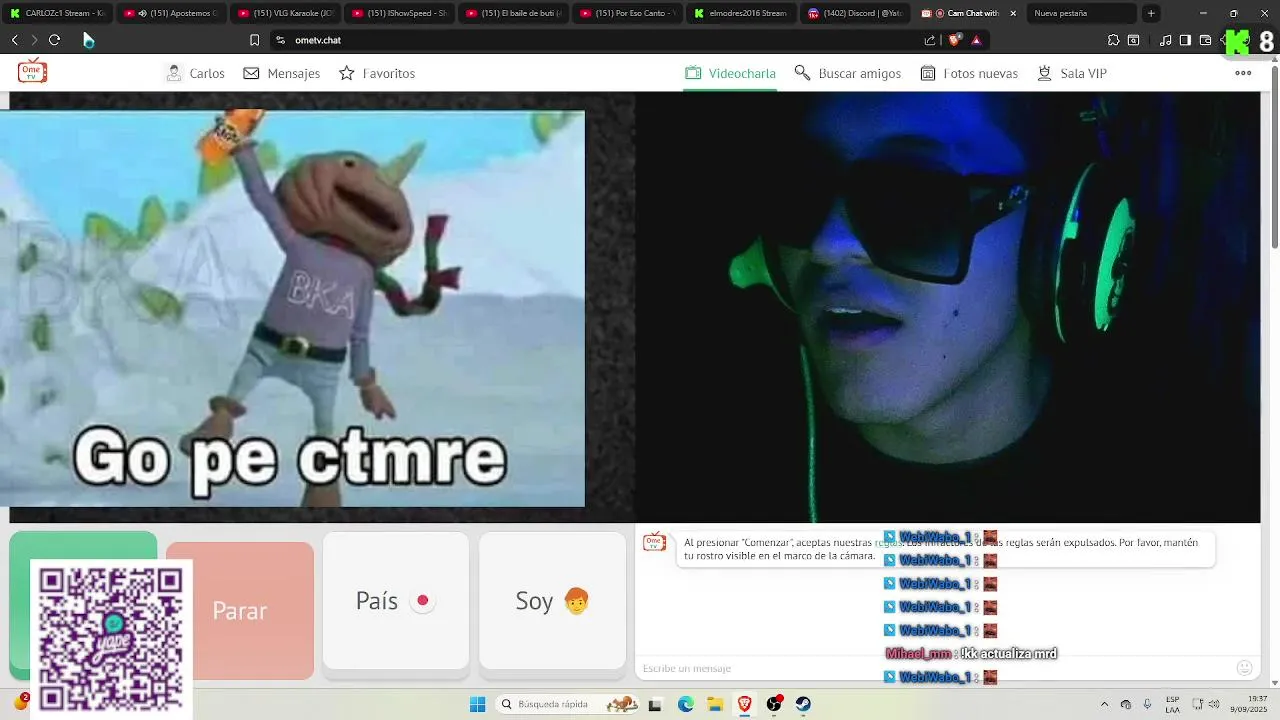Open Microsoft Edge from taskbar
Screen dimensions: 1280x720
click(x=686, y=704)
